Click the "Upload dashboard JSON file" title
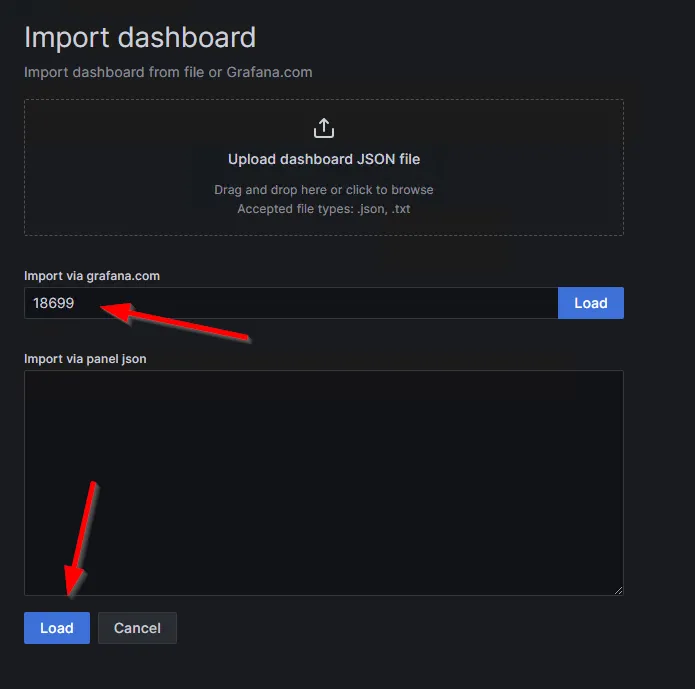The height and width of the screenshot is (689, 695). (323, 159)
